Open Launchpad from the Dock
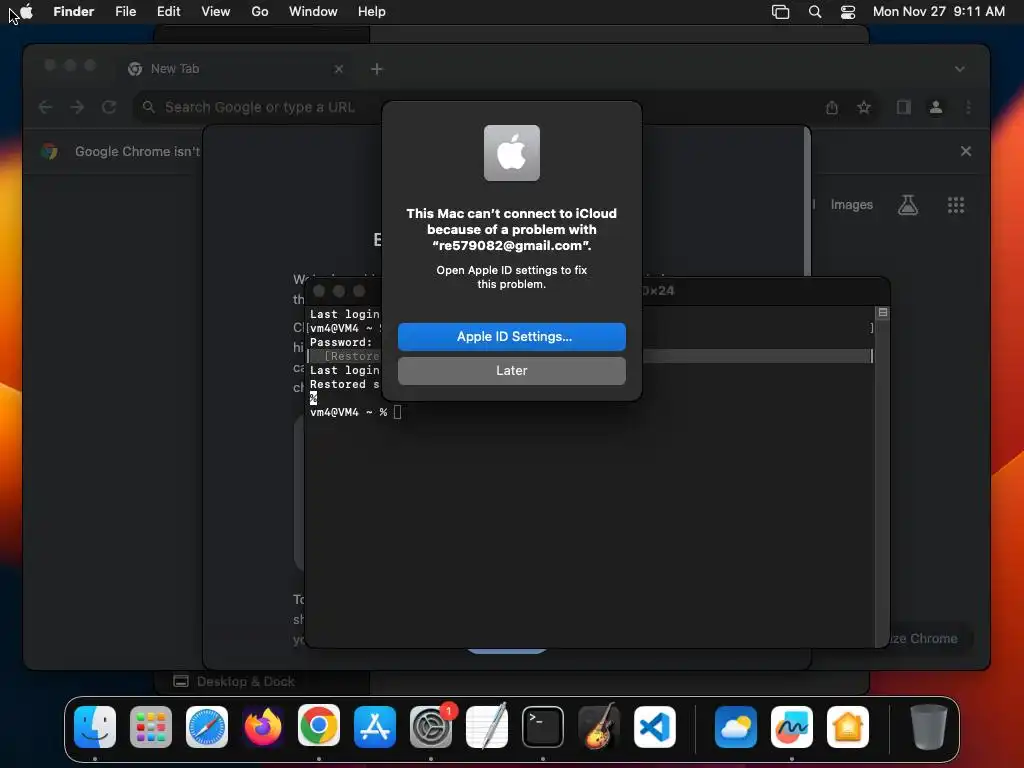This screenshot has width=1024, height=768. 151,727
